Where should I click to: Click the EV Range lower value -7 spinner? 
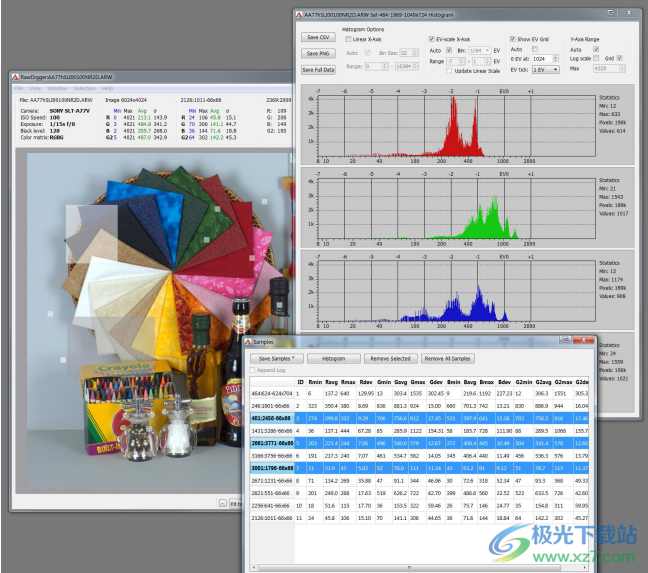[455, 61]
